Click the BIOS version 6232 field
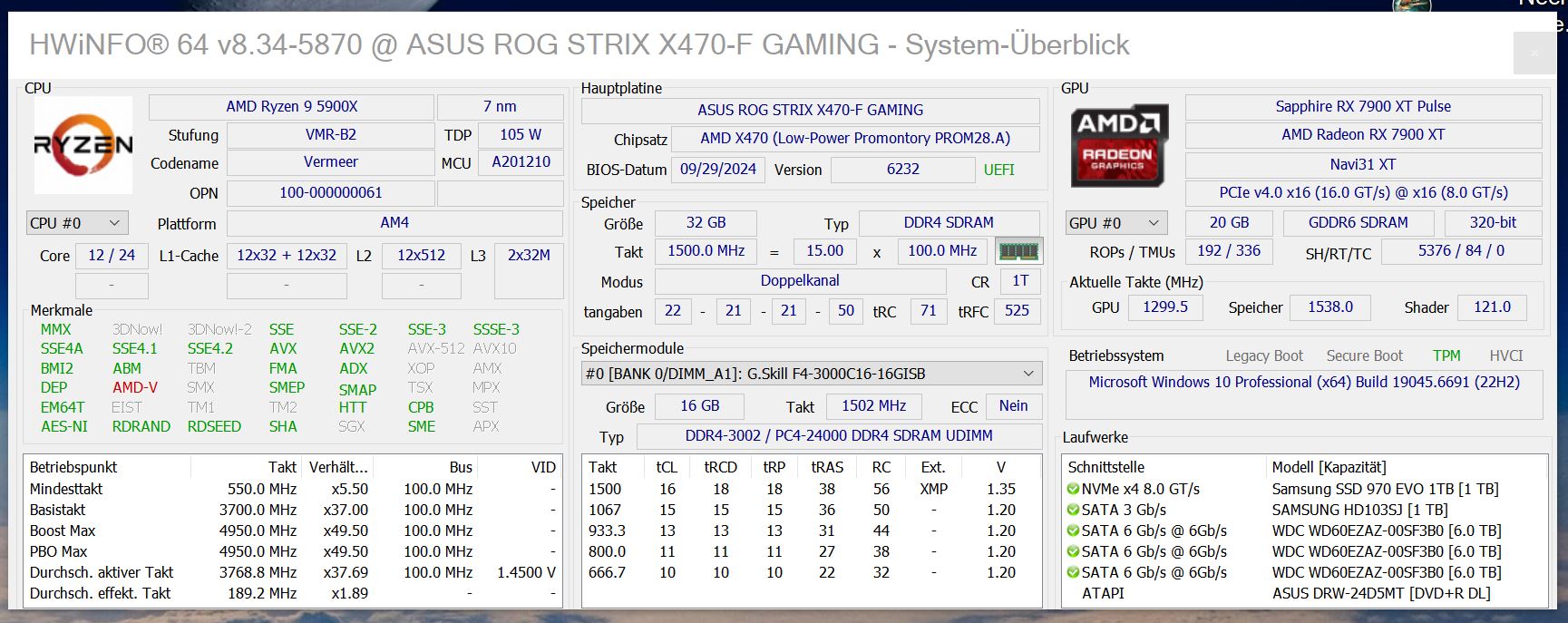 (x=903, y=170)
